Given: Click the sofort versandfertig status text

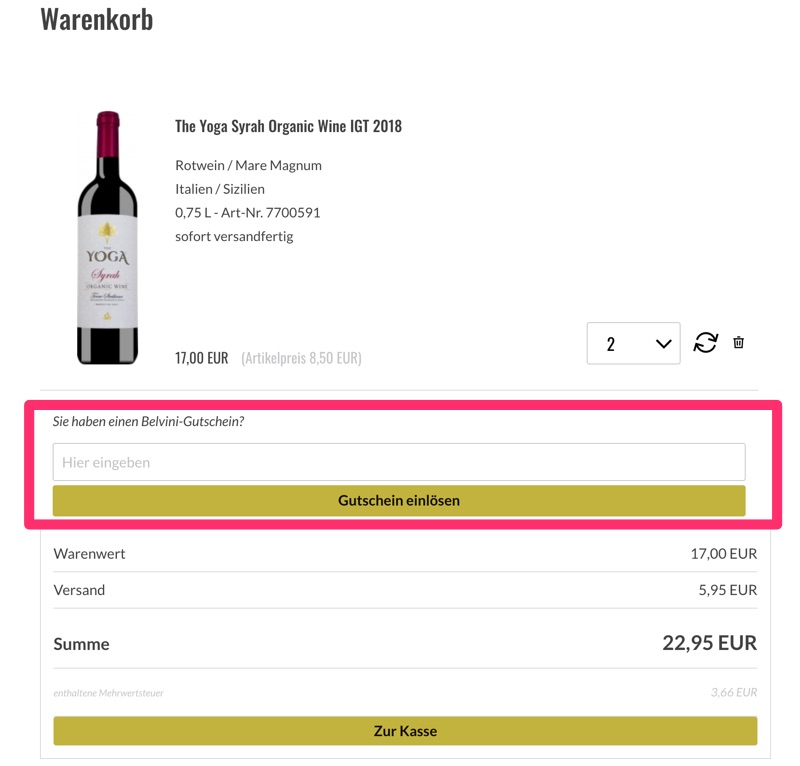Looking at the screenshot, I should tap(234, 237).
